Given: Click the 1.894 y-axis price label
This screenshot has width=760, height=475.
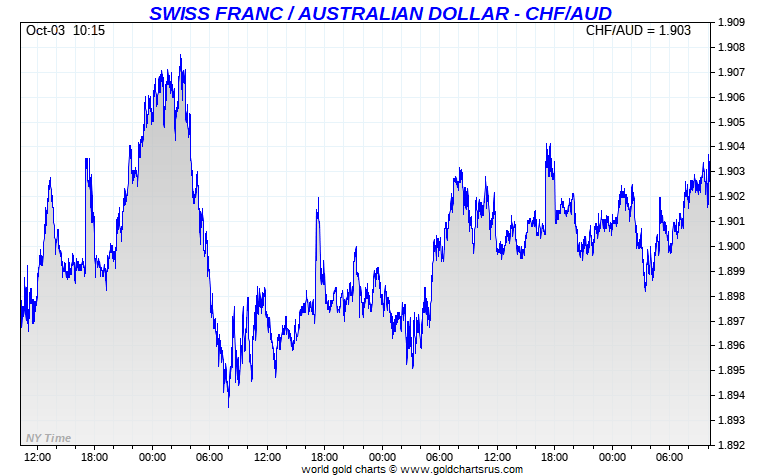Looking at the screenshot, I should pyautogui.click(x=731, y=396).
